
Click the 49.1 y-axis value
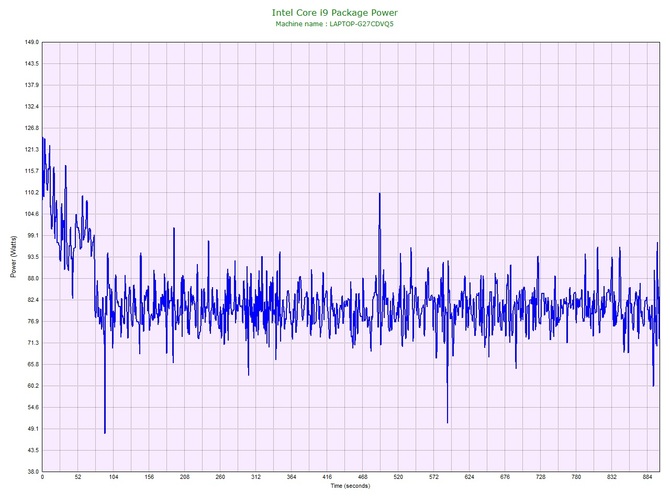pyautogui.click(x=33, y=429)
